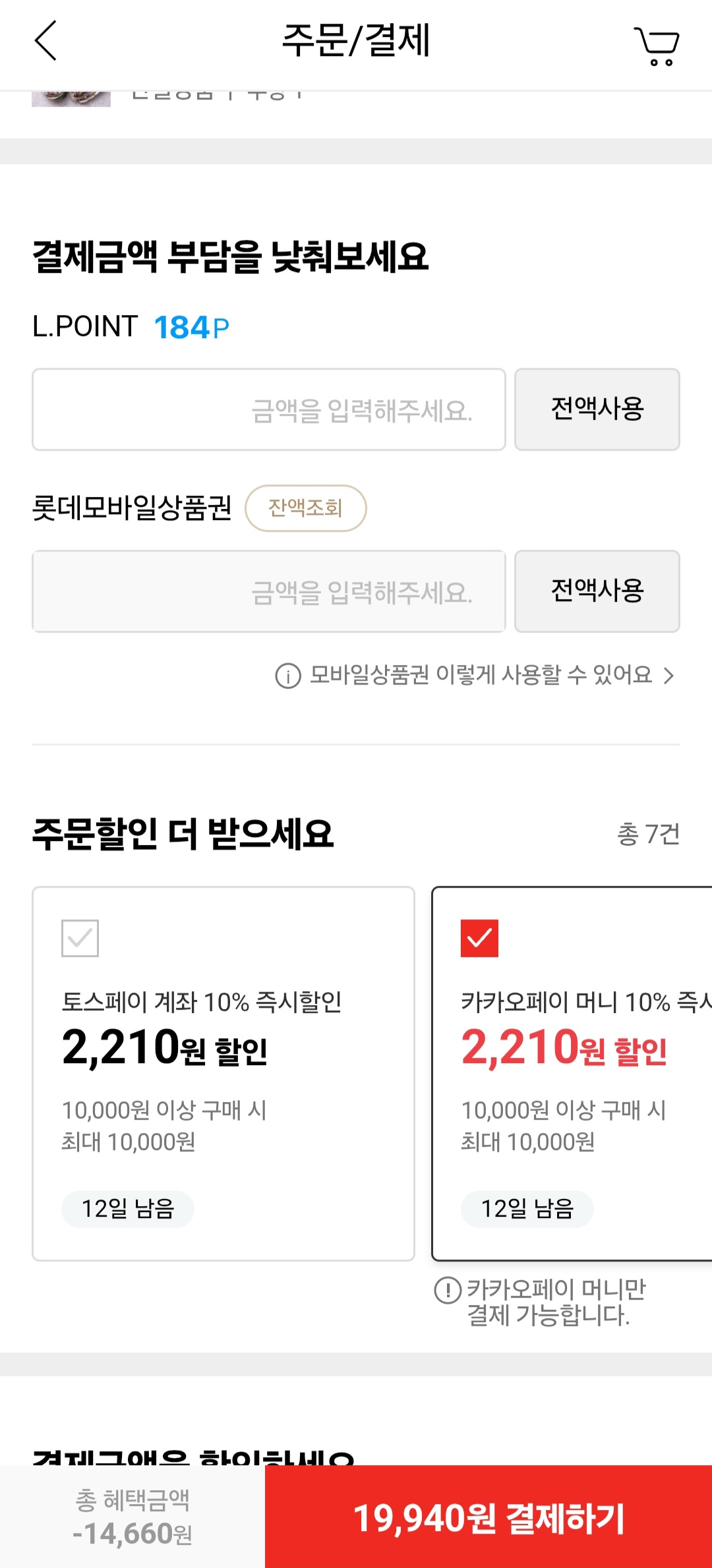This screenshot has width=712, height=1568.
Task: Focus the L.POINT amount input field
Action: coord(269,410)
